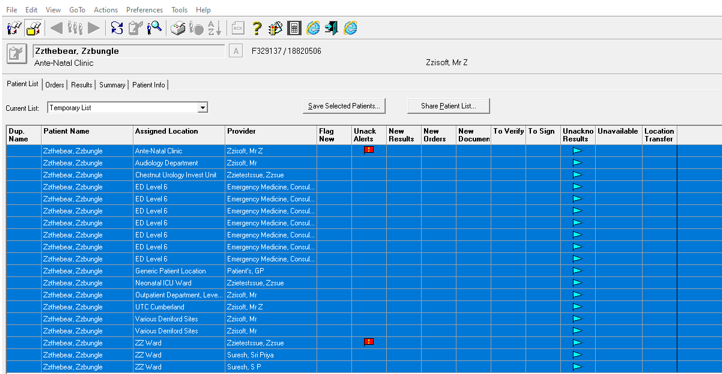Viewport: 722px width, 374px height.
Task: Click the traffic-light style toolbar icon
Action: pyautogui.click(x=275, y=29)
